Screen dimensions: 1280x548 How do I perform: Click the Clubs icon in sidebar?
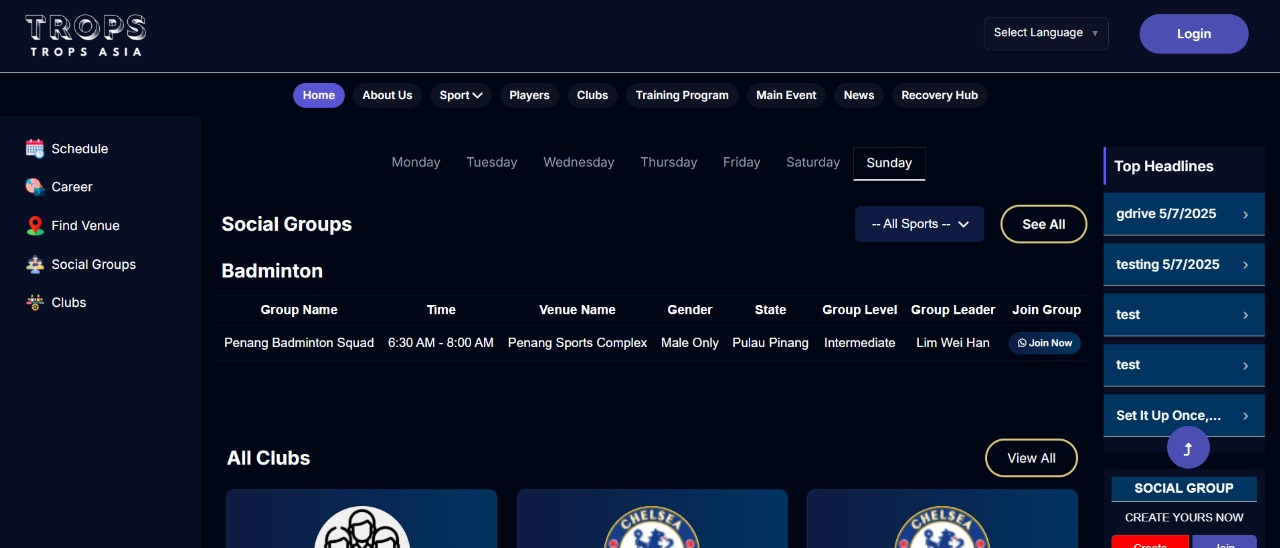[35, 303]
